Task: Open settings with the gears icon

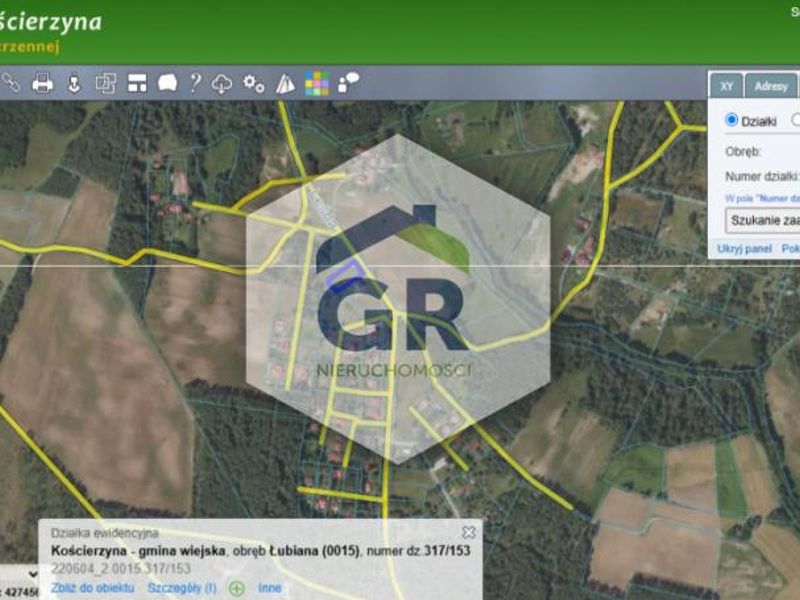Action: click(x=254, y=84)
